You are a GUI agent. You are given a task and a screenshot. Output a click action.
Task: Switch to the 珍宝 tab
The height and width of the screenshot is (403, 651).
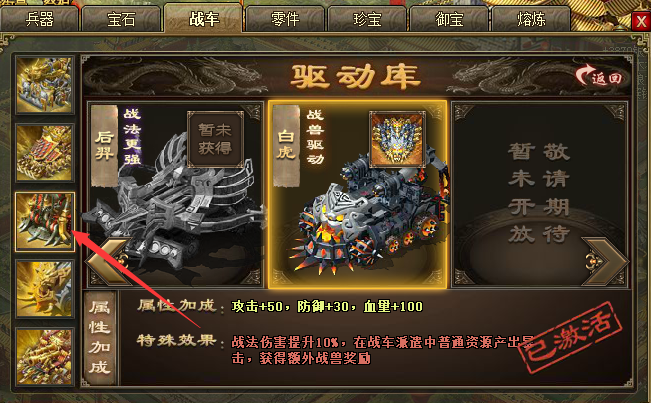pos(367,19)
